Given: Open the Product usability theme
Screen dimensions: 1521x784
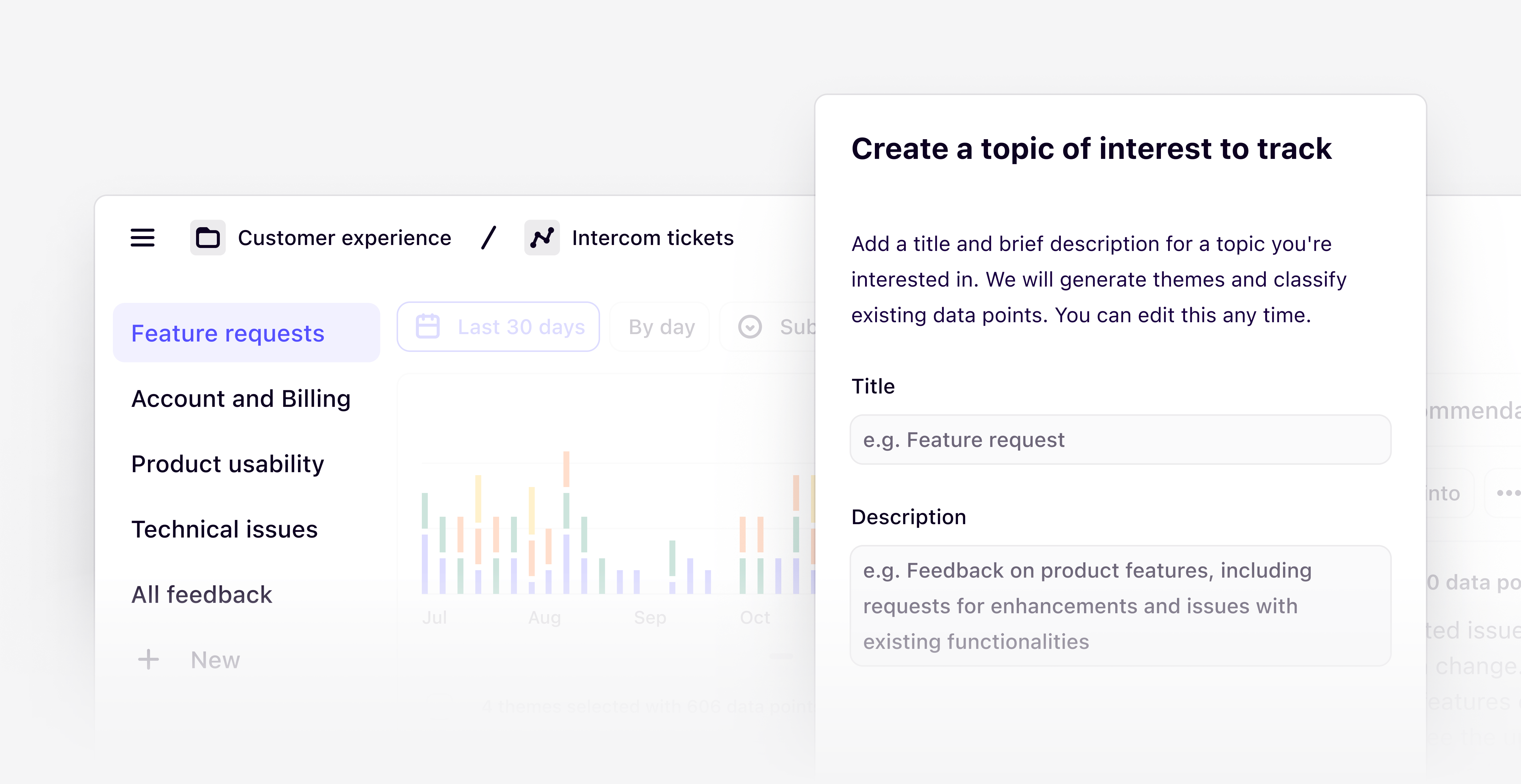Looking at the screenshot, I should point(228,464).
